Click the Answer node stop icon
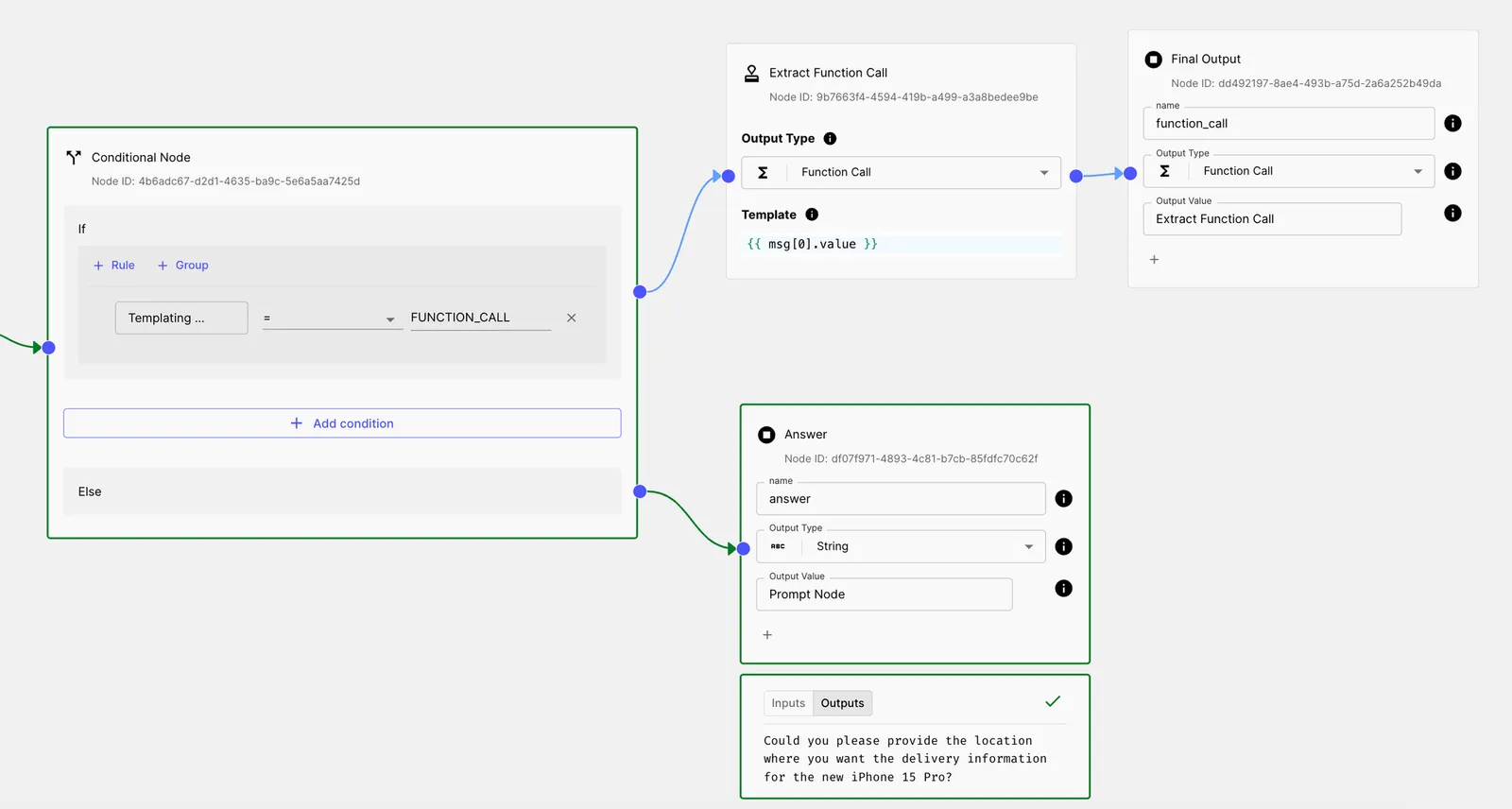Image resolution: width=1512 pixels, height=809 pixels. [766, 435]
